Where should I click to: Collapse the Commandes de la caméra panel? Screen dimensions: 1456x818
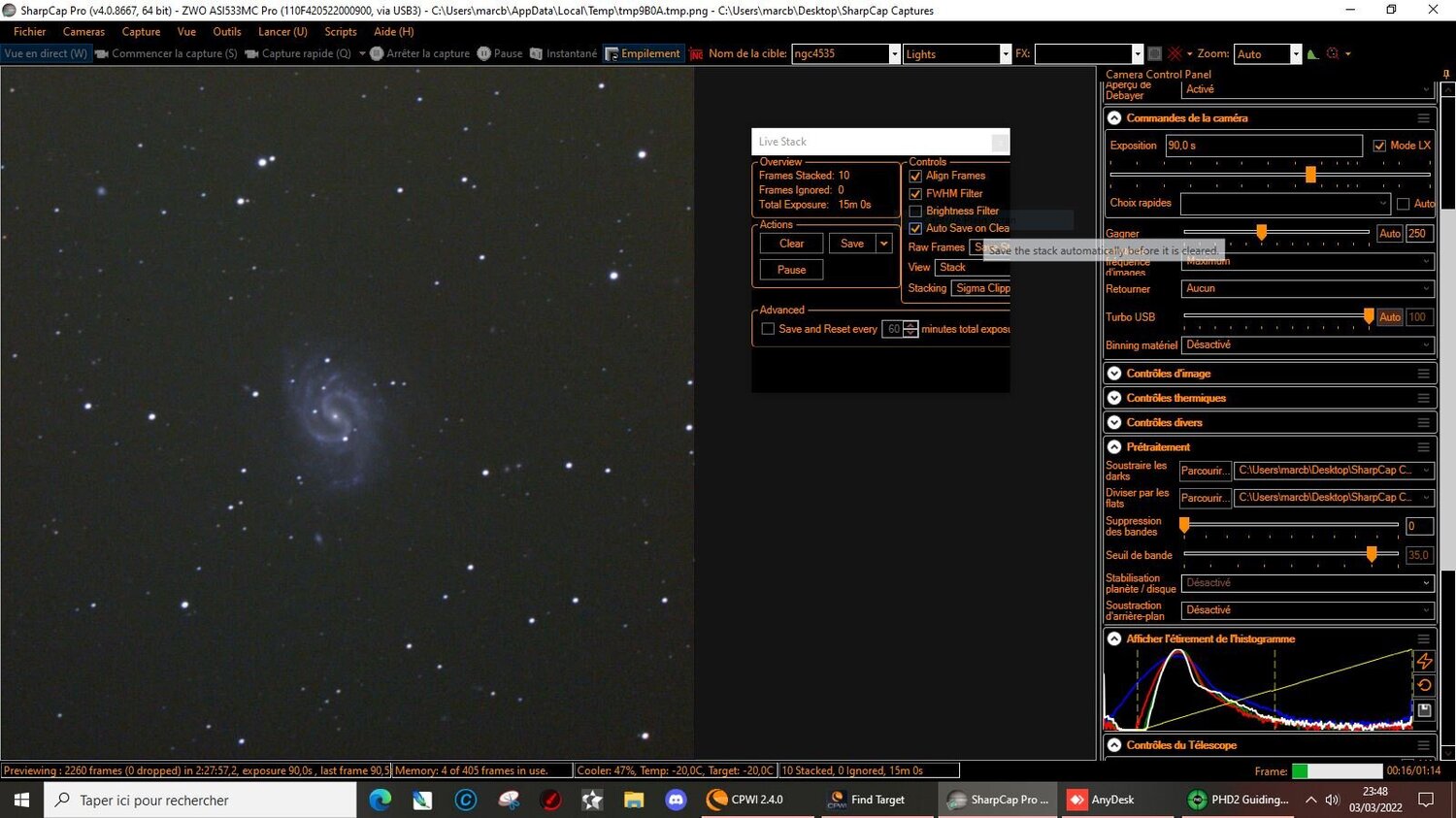click(x=1113, y=117)
